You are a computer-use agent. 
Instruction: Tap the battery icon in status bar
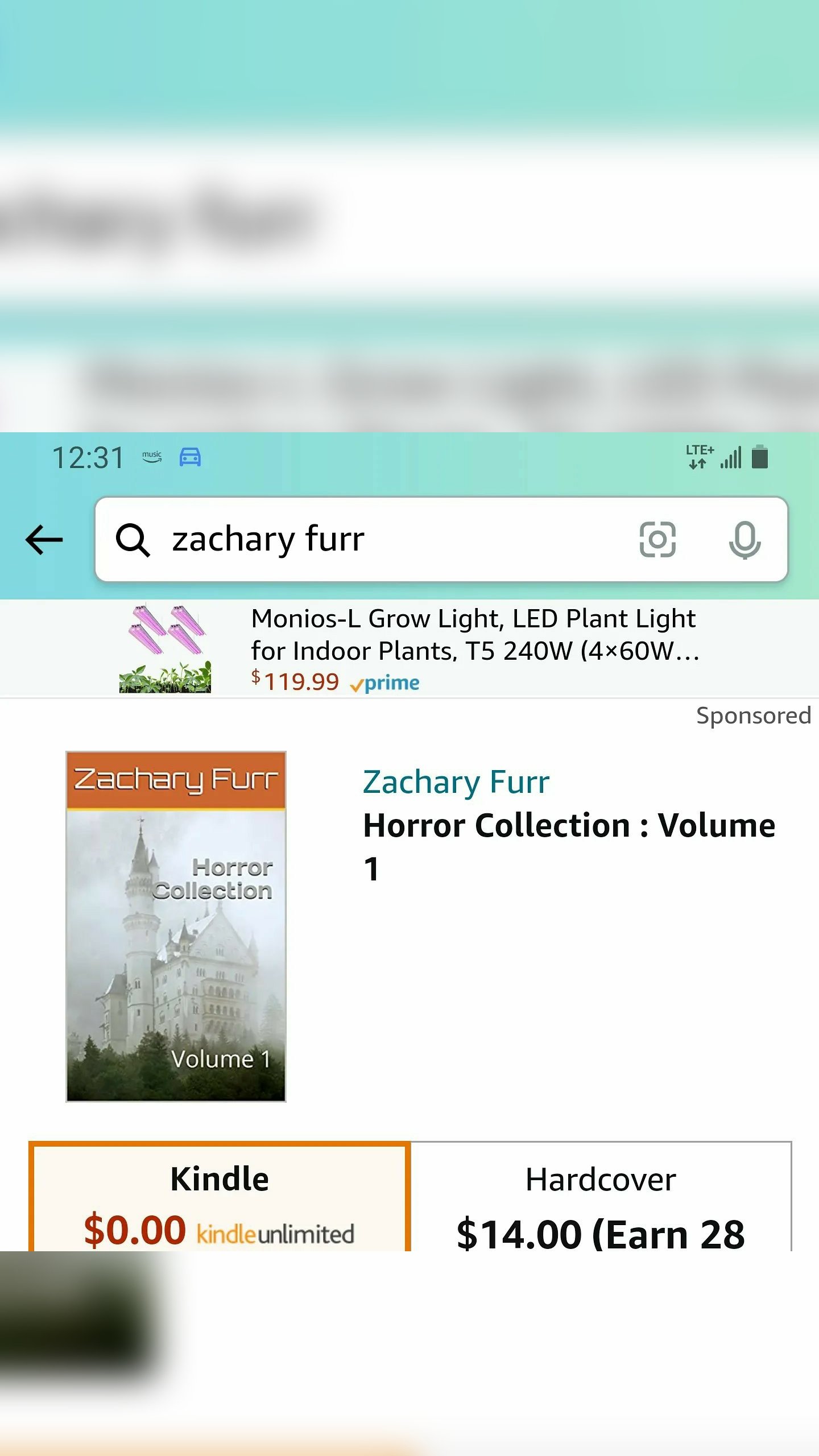tap(760, 457)
